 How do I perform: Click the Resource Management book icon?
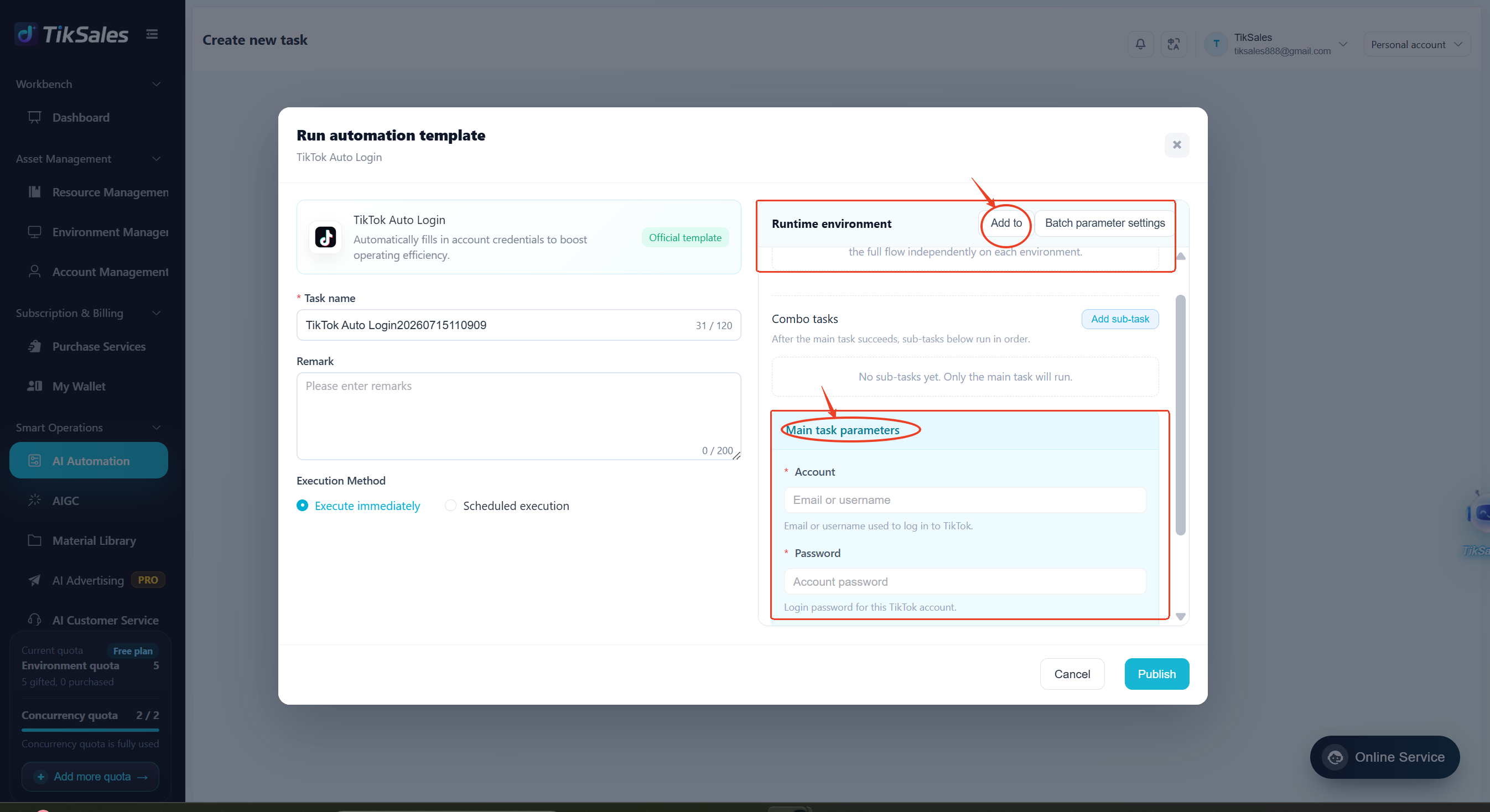point(35,192)
